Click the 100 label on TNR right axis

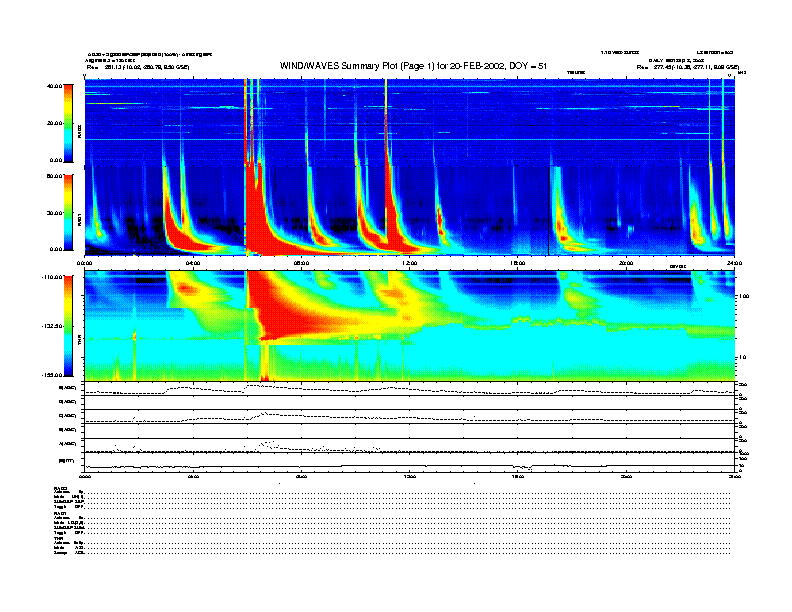point(744,296)
